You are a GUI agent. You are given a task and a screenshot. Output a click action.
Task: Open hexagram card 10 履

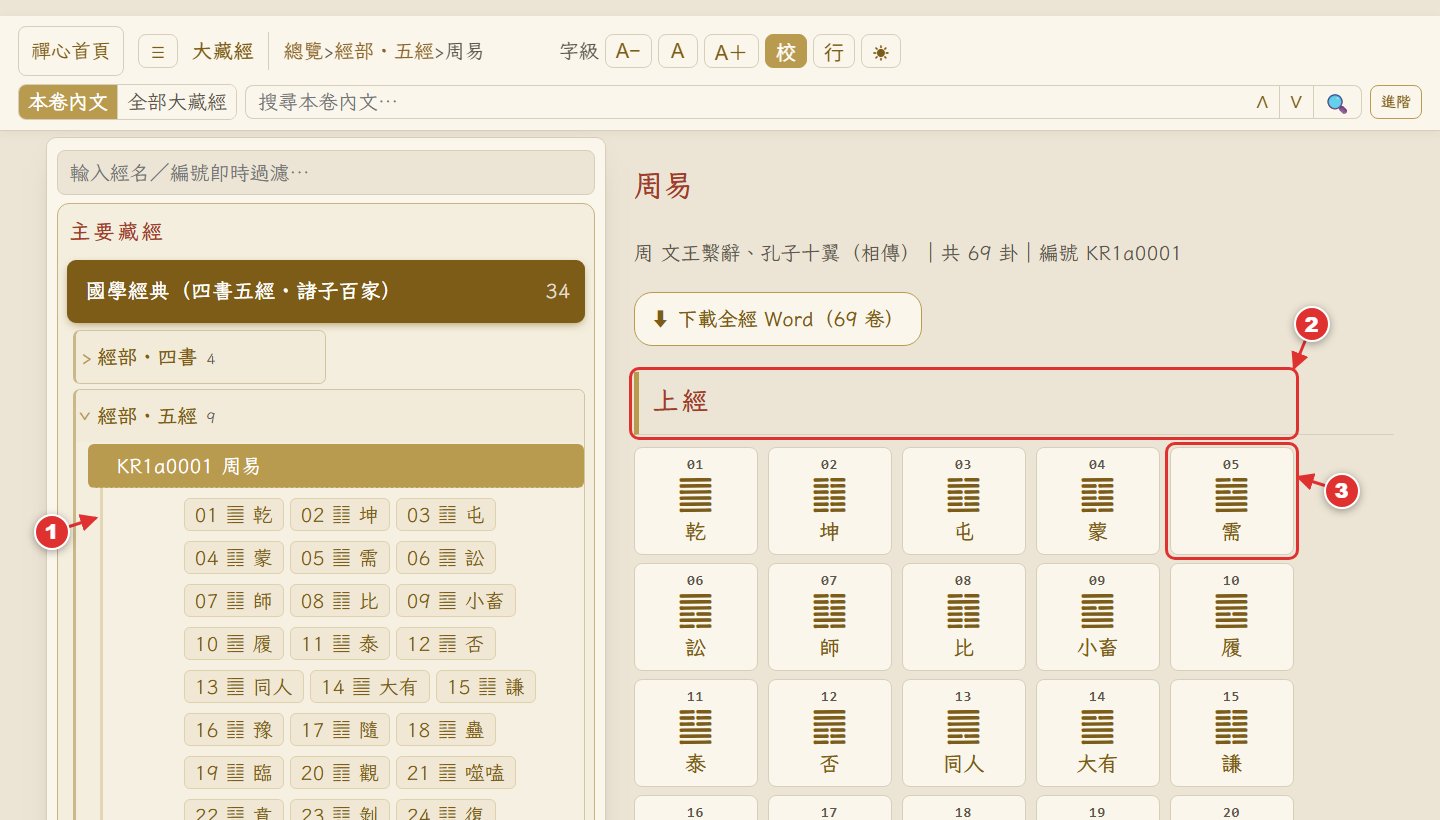pos(1232,617)
